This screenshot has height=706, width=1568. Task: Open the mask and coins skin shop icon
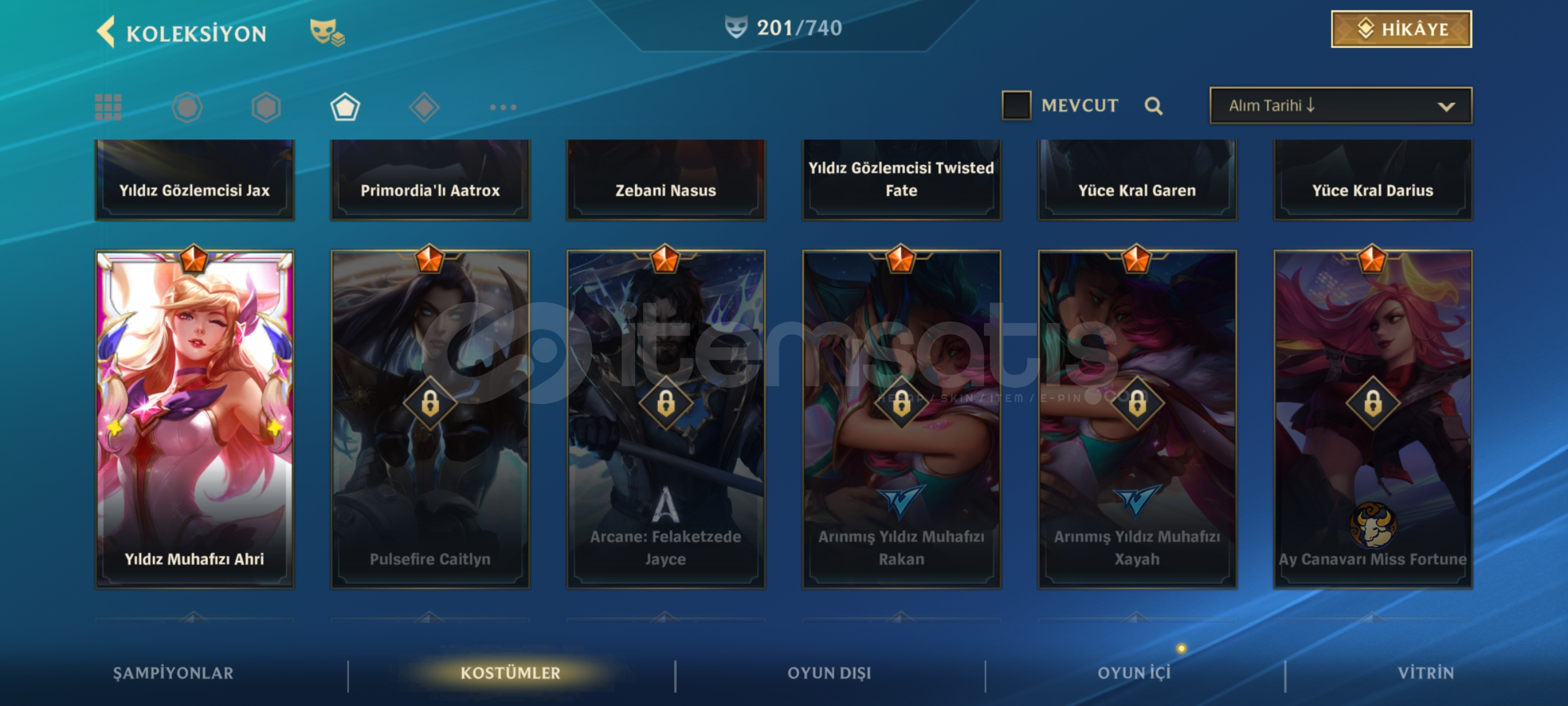pyautogui.click(x=327, y=32)
